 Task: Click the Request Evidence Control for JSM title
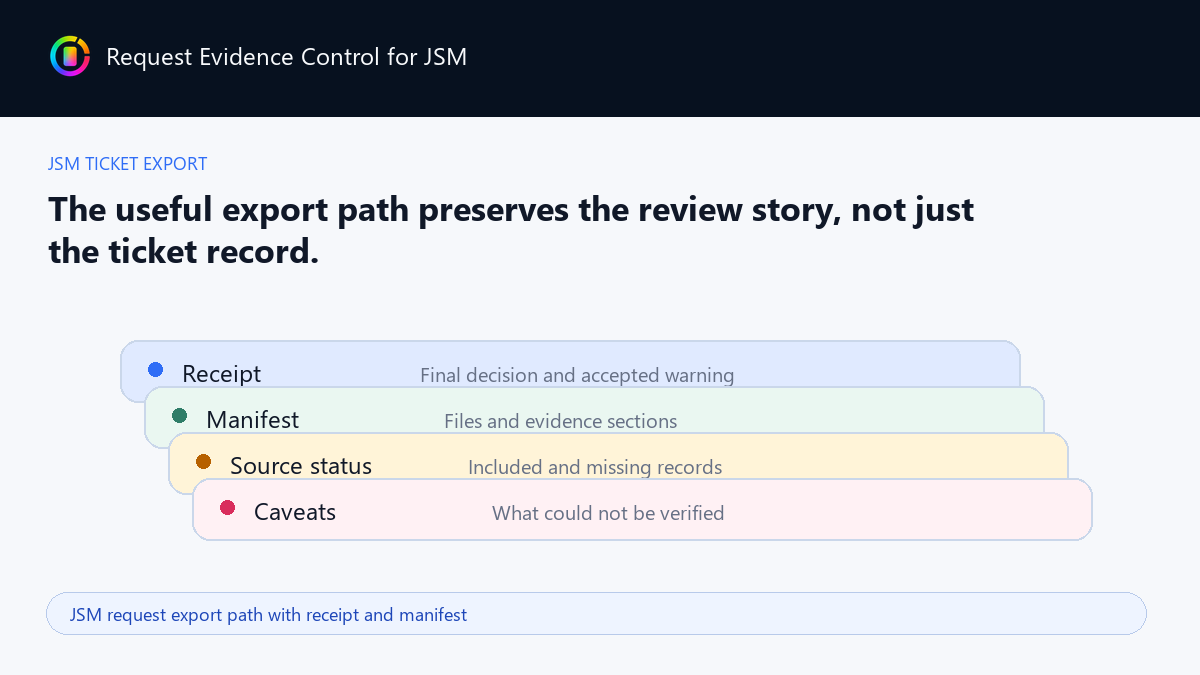point(286,57)
